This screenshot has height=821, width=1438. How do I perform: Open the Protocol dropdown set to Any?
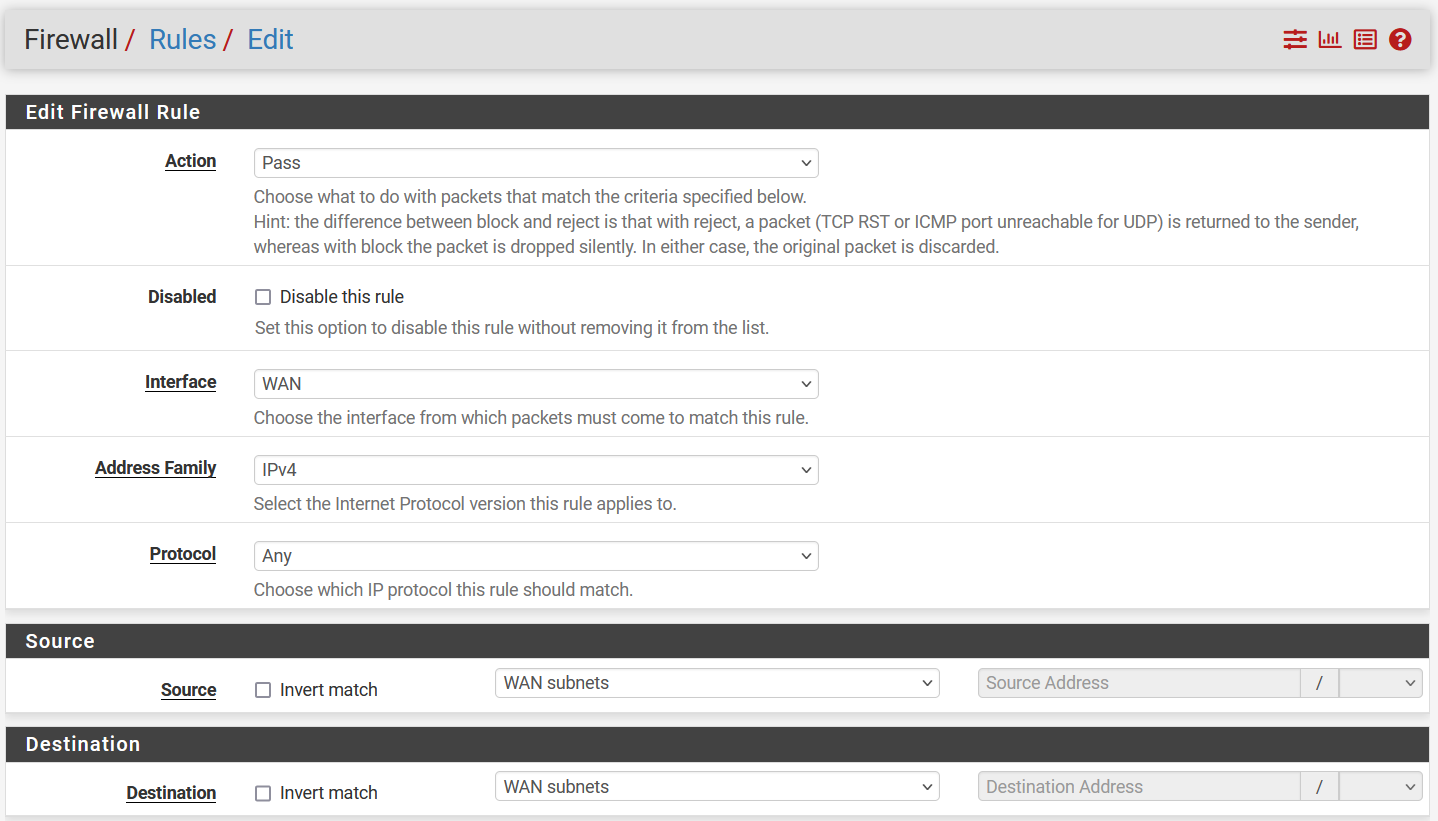click(536, 556)
